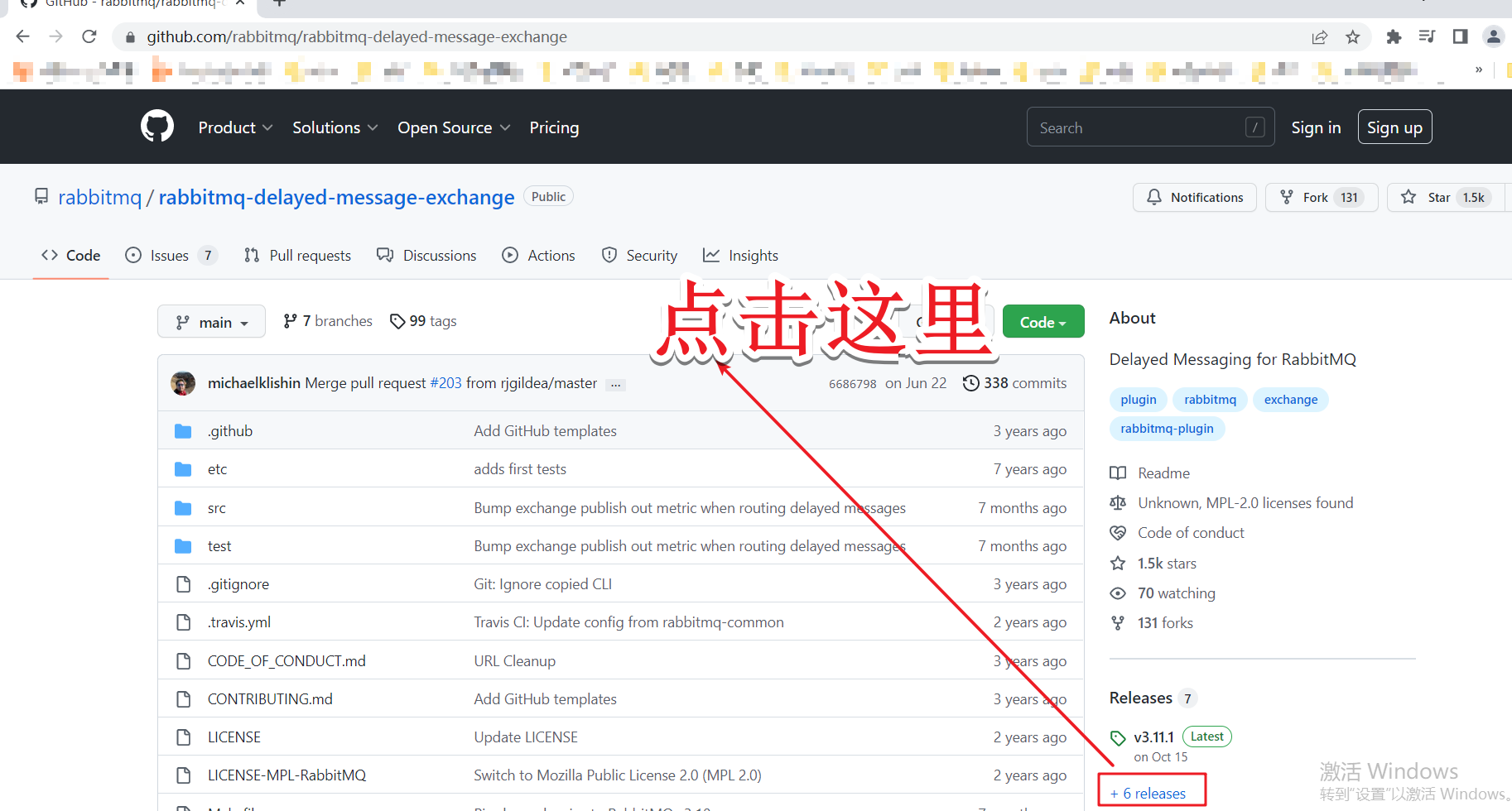Image resolution: width=1512 pixels, height=811 pixels.
Task: Expand the Solutions menu
Action: 335,127
